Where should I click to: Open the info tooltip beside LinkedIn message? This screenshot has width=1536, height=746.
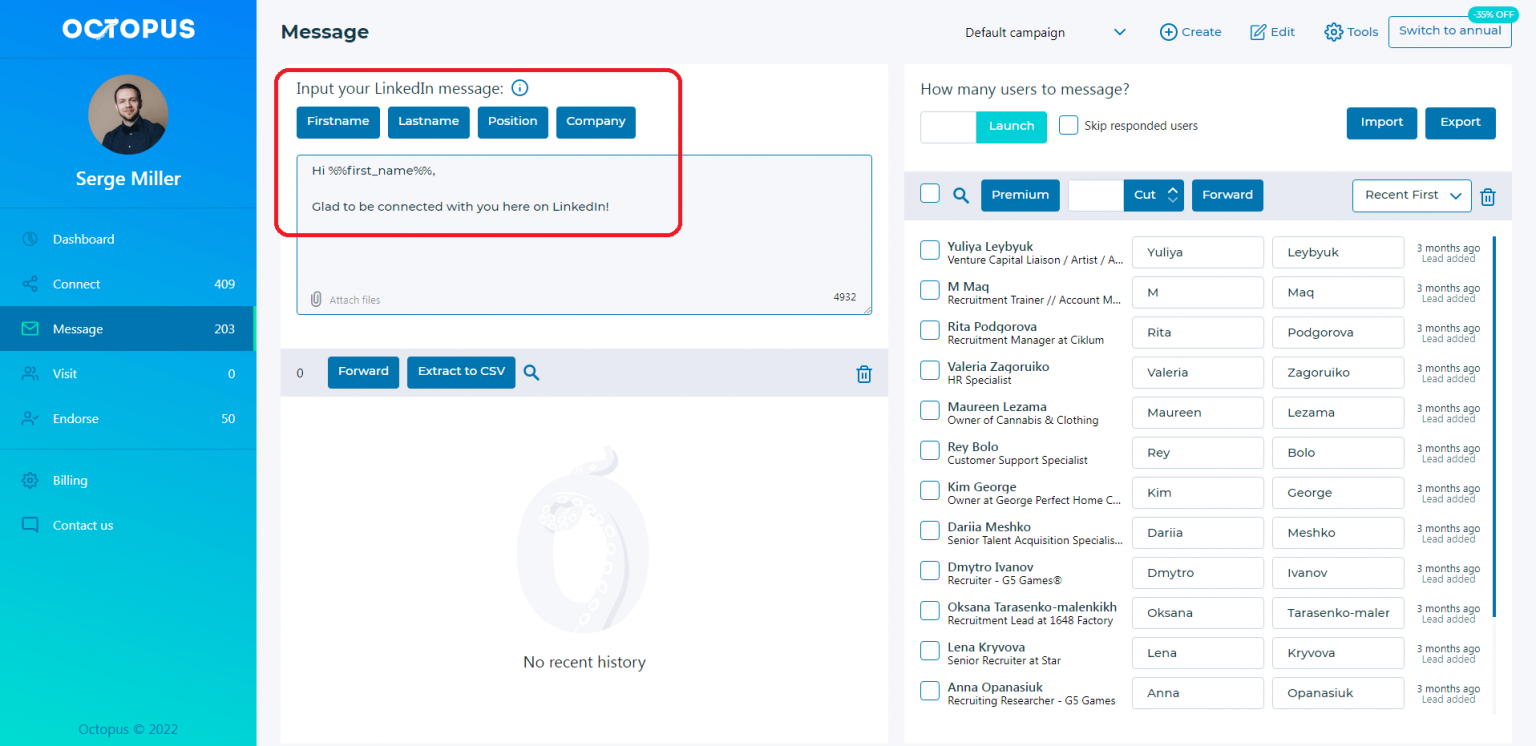click(x=519, y=87)
